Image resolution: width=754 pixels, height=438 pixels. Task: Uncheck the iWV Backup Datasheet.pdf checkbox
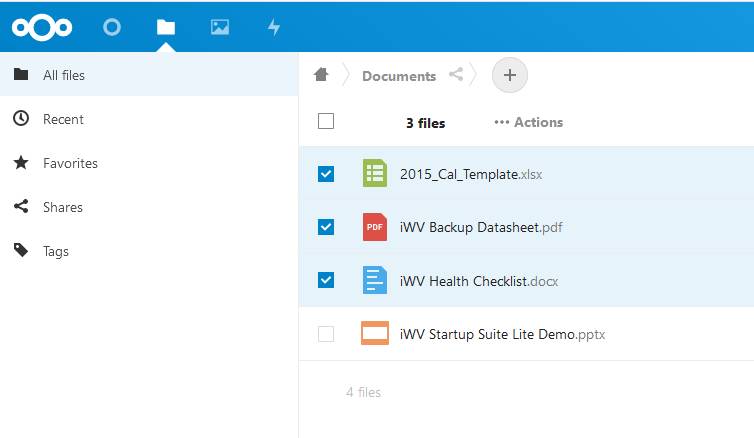coord(326,226)
